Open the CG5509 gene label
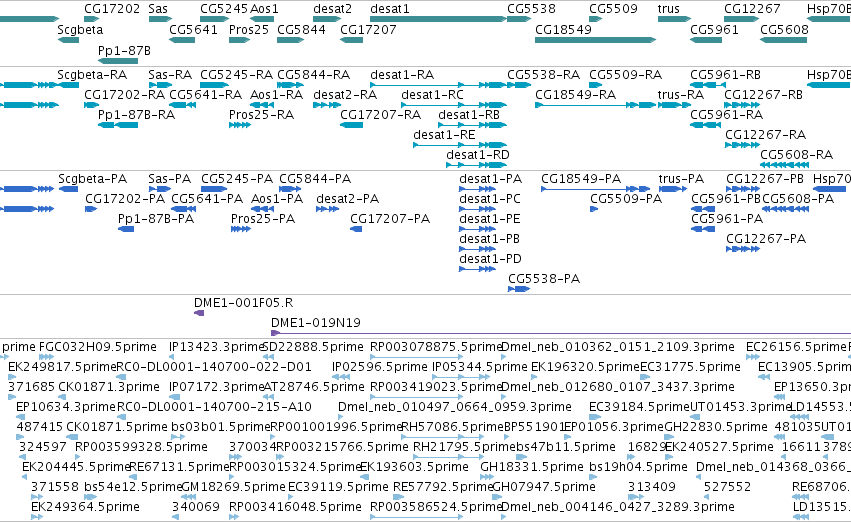851x522 pixels. click(613, 9)
